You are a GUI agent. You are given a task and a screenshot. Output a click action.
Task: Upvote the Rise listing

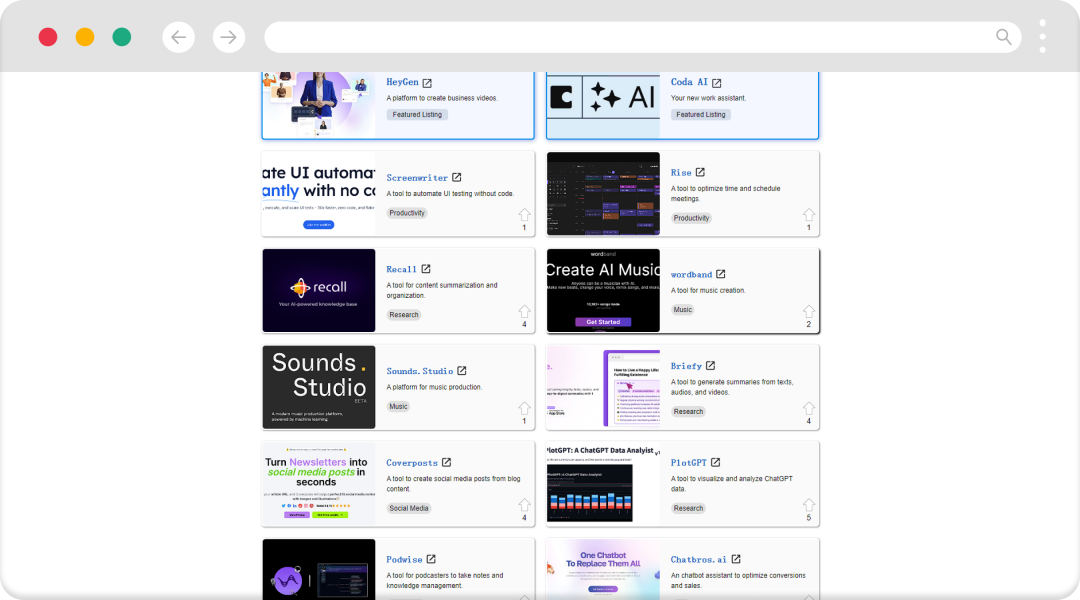pos(809,215)
